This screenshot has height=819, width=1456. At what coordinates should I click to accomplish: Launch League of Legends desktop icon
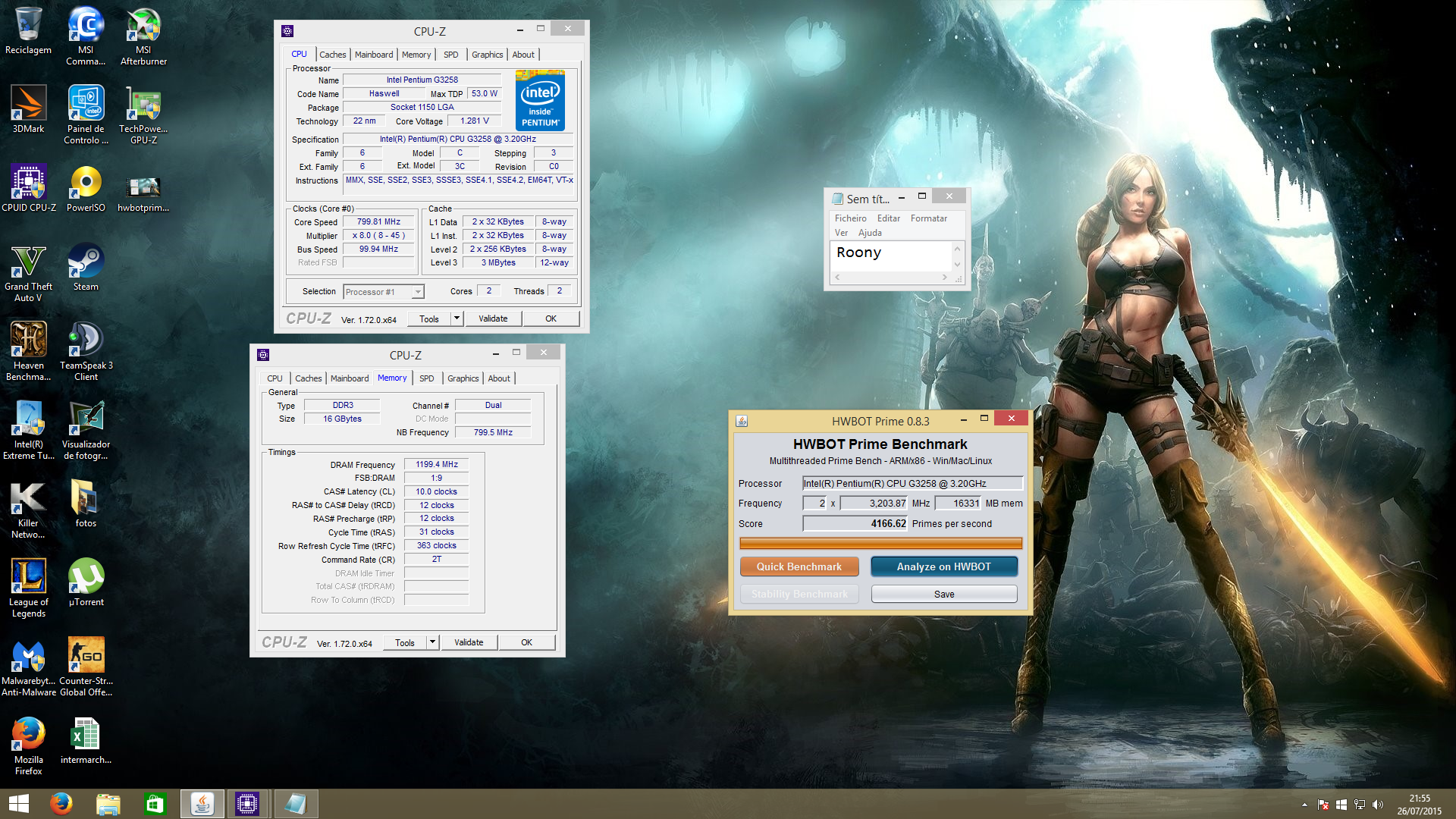click(28, 588)
